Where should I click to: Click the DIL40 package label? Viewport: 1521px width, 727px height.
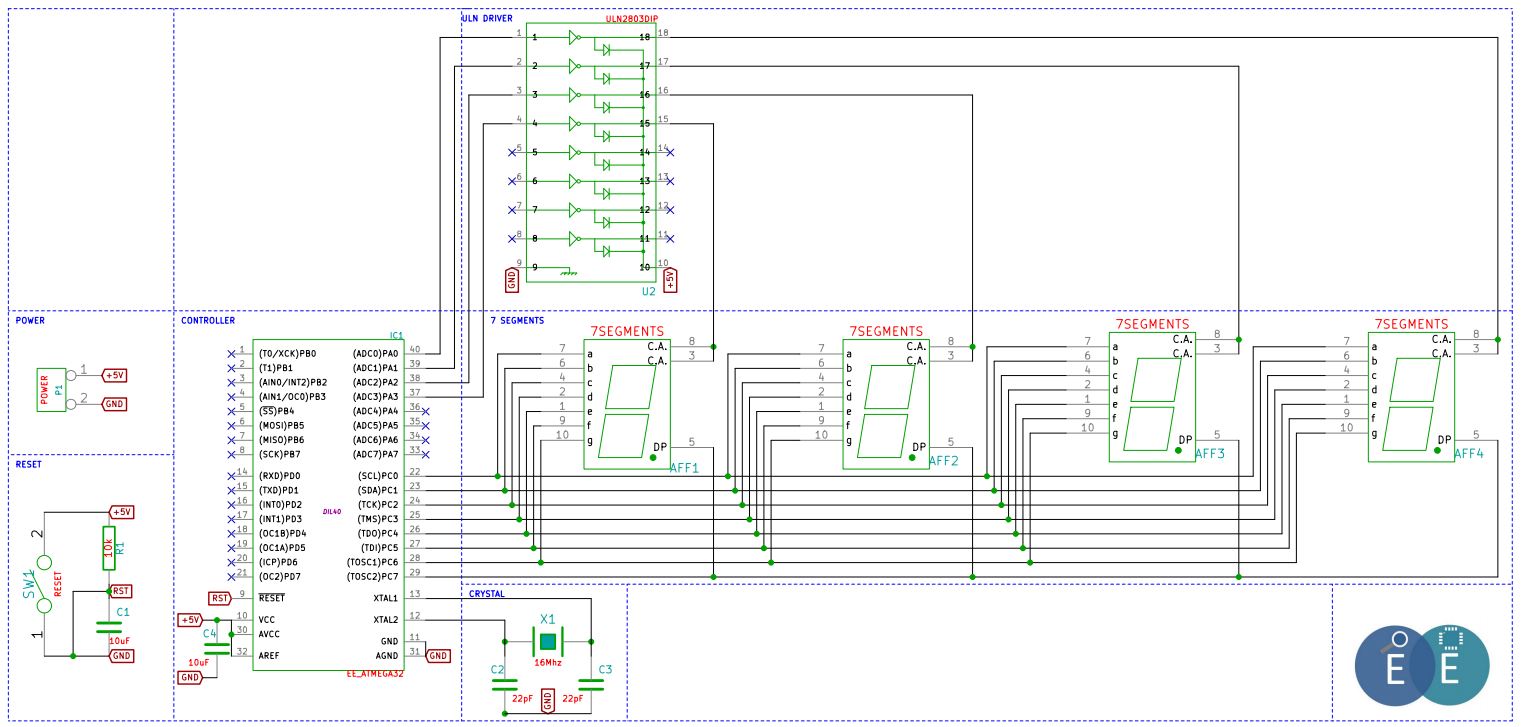tap(332, 510)
